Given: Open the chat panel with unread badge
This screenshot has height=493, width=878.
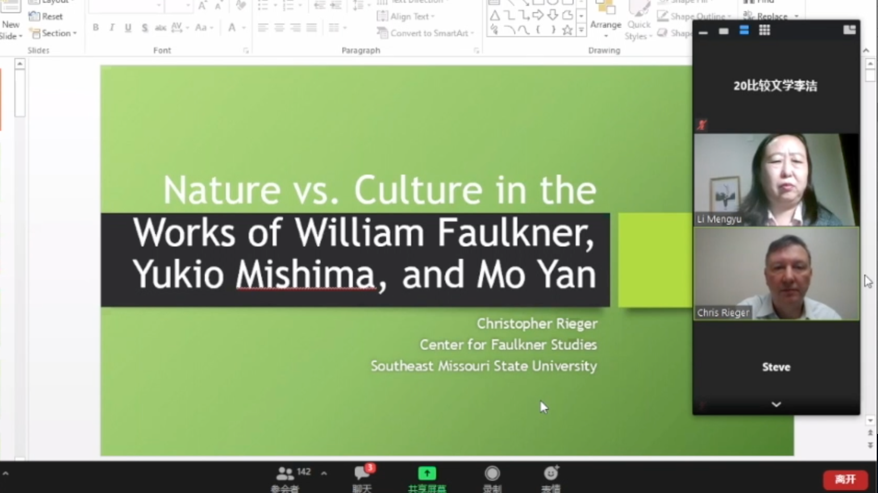Looking at the screenshot, I should tap(362, 474).
